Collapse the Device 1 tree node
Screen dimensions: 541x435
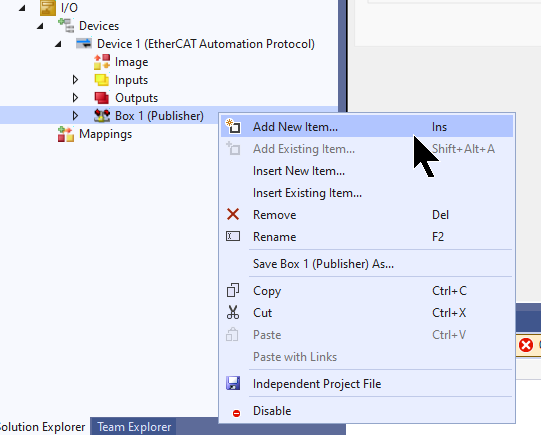(x=58, y=44)
